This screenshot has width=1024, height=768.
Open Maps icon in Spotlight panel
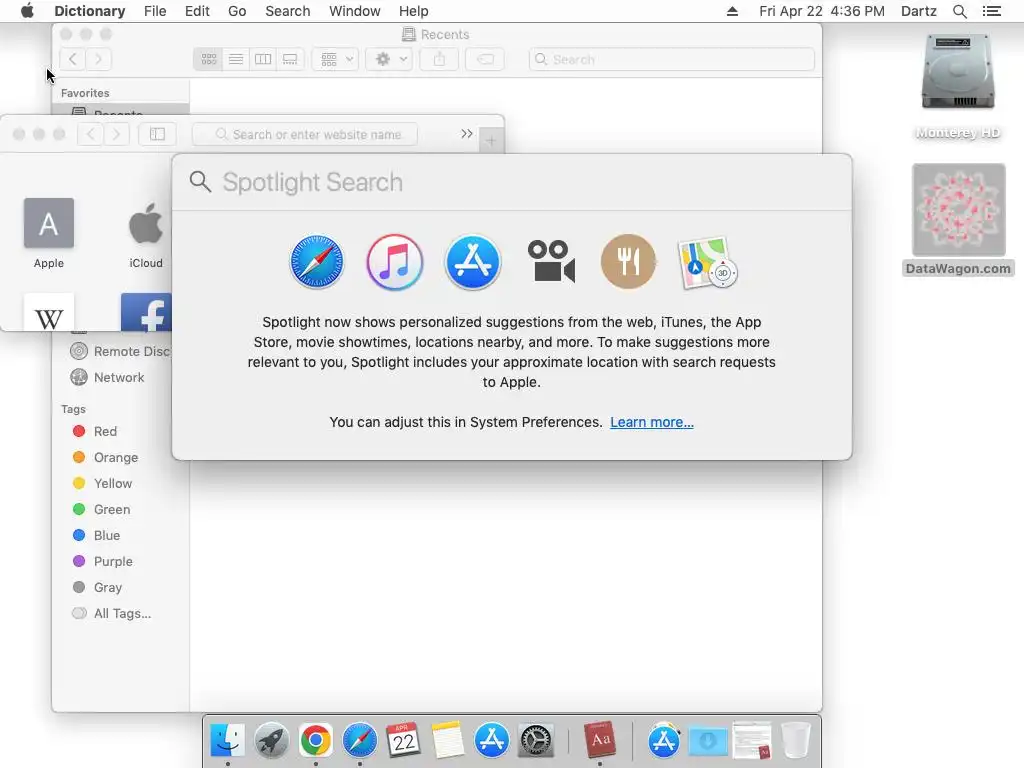tap(707, 262)
